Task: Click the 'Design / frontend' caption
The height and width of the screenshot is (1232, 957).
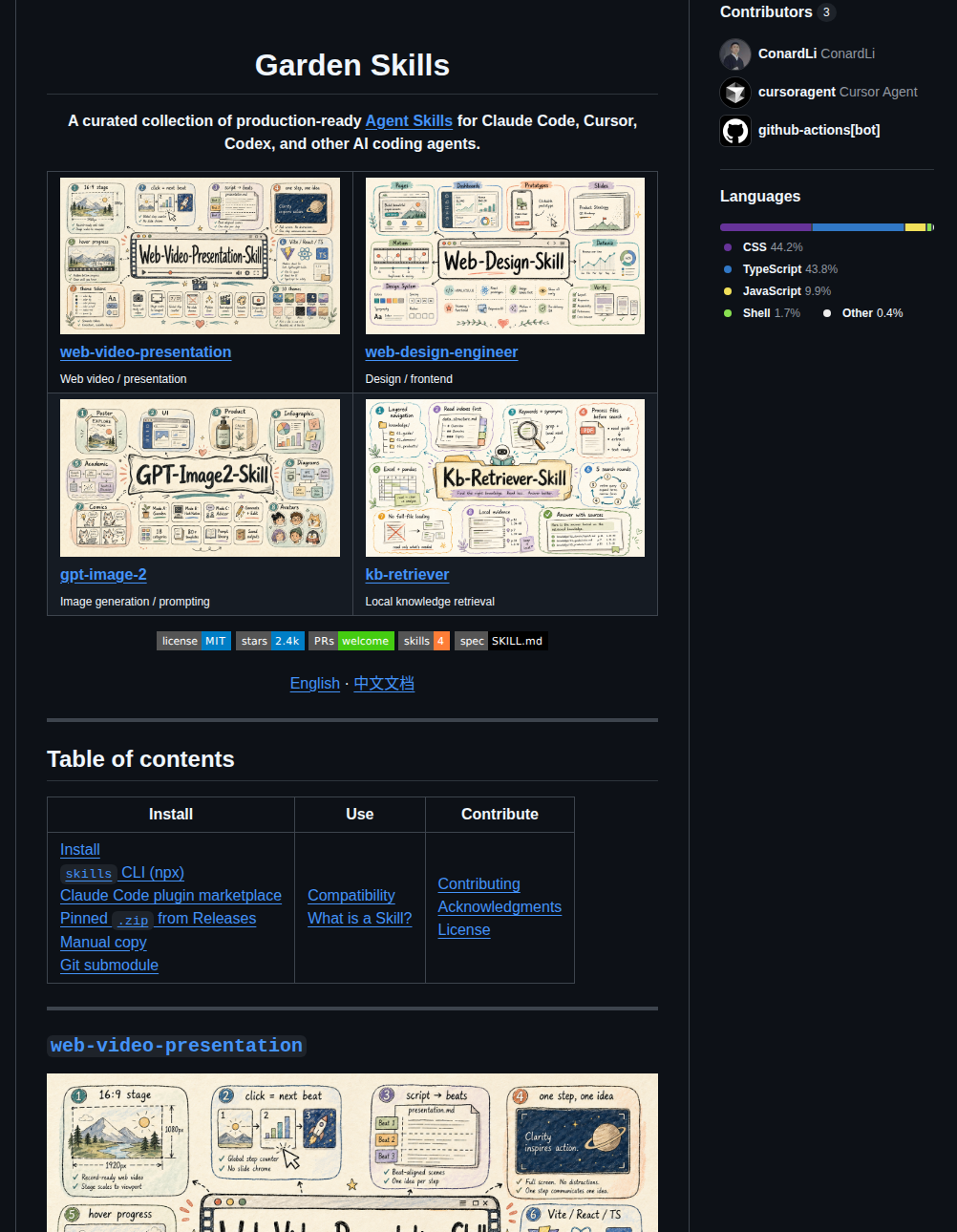Action: tap(409, 379)
